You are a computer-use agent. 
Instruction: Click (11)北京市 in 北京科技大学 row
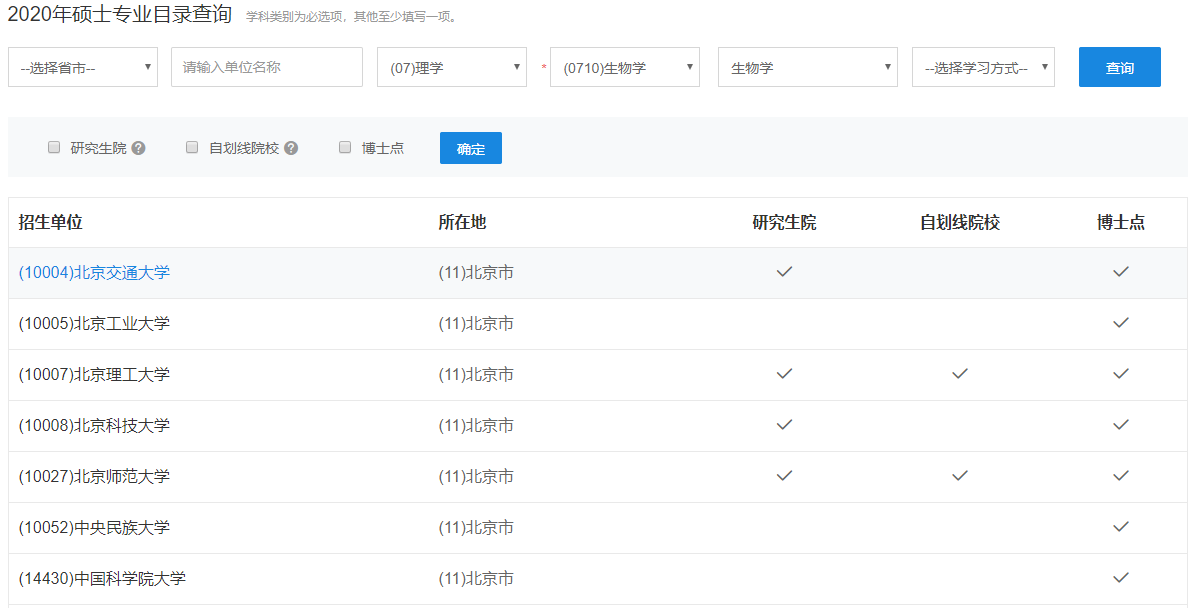coord(476,426)
